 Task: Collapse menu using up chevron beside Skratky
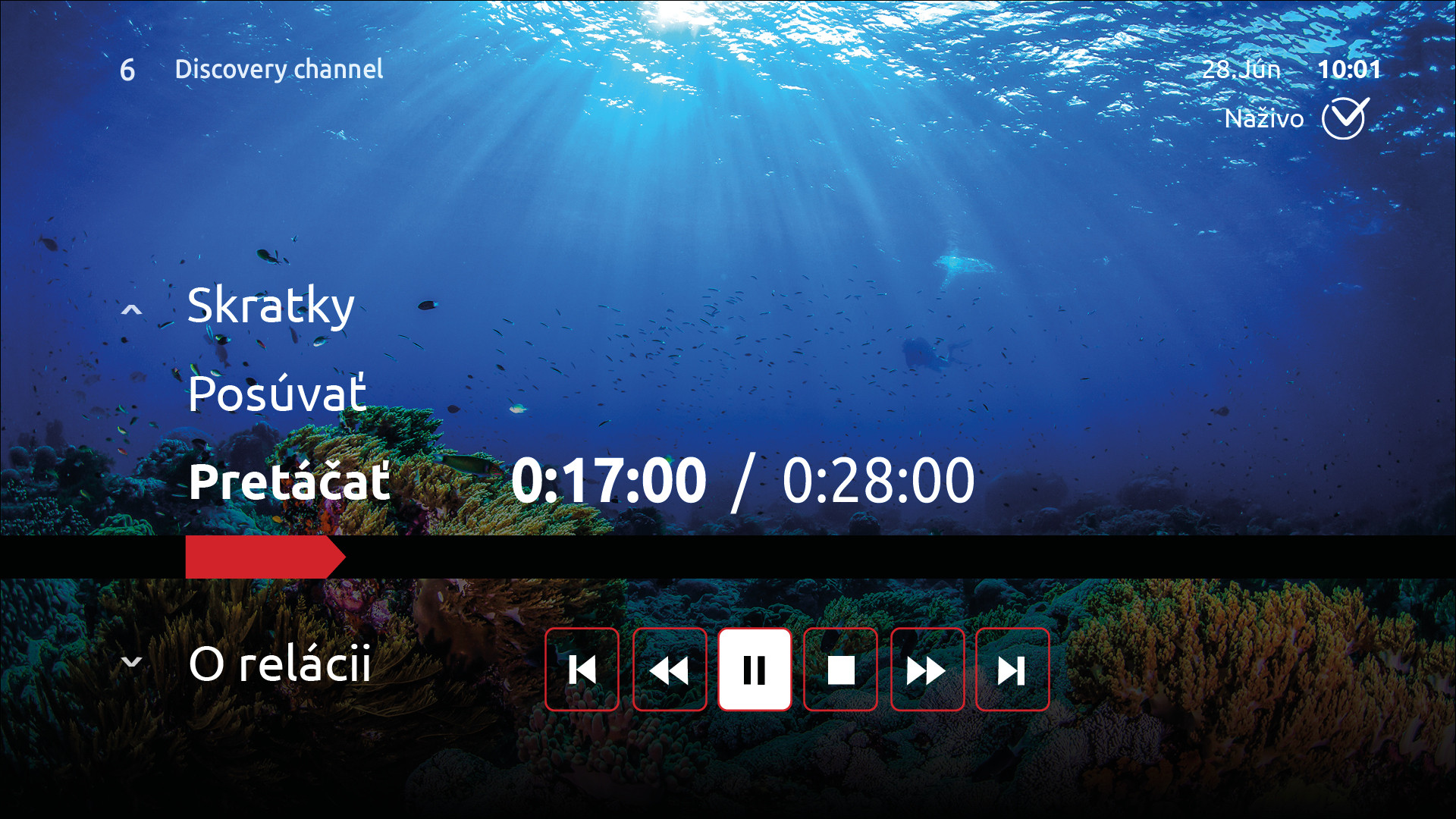pyautogui.click(x=132, y=309)
